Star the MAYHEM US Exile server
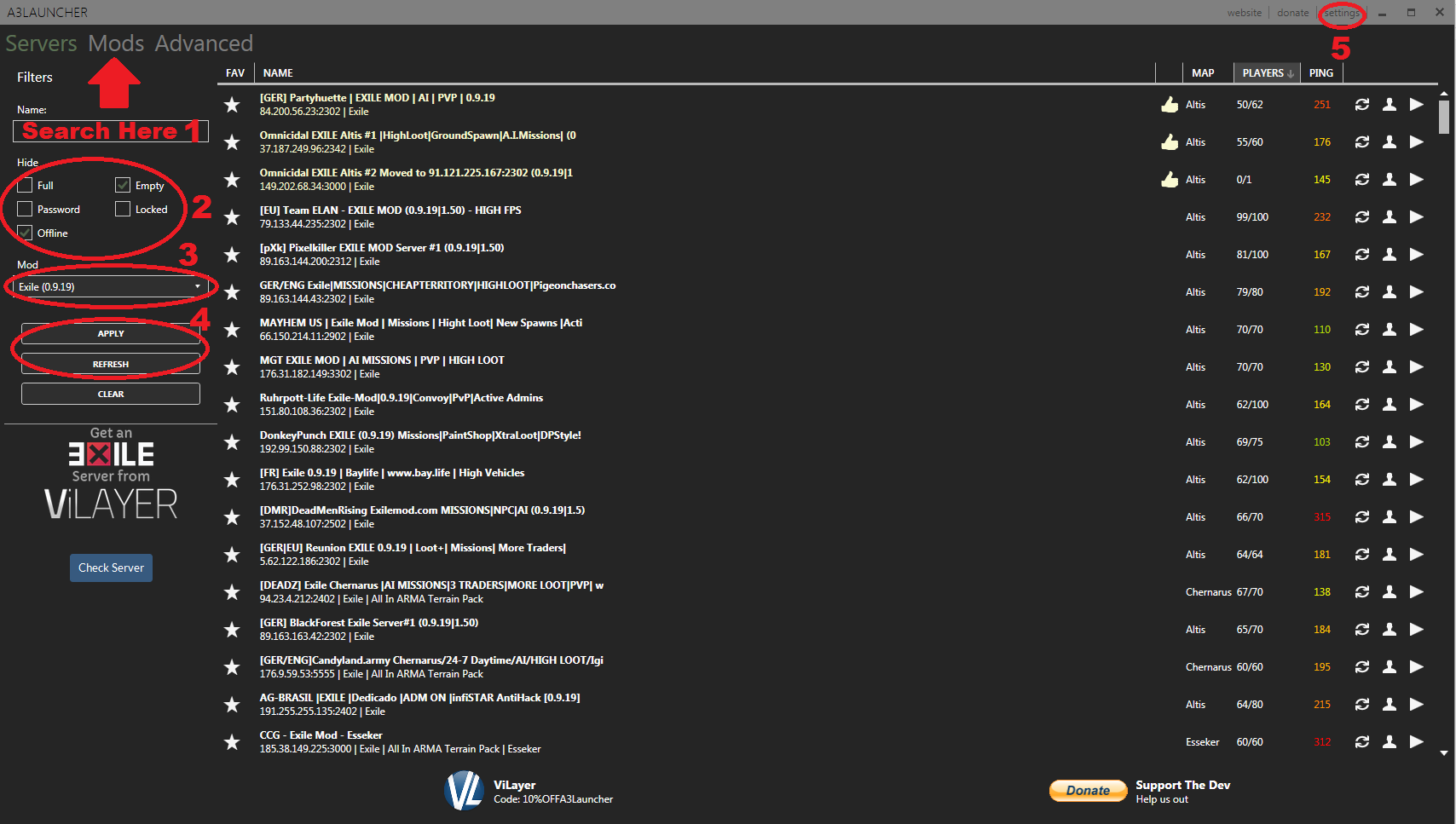1456x824 pixels. [x=232, y=330]
